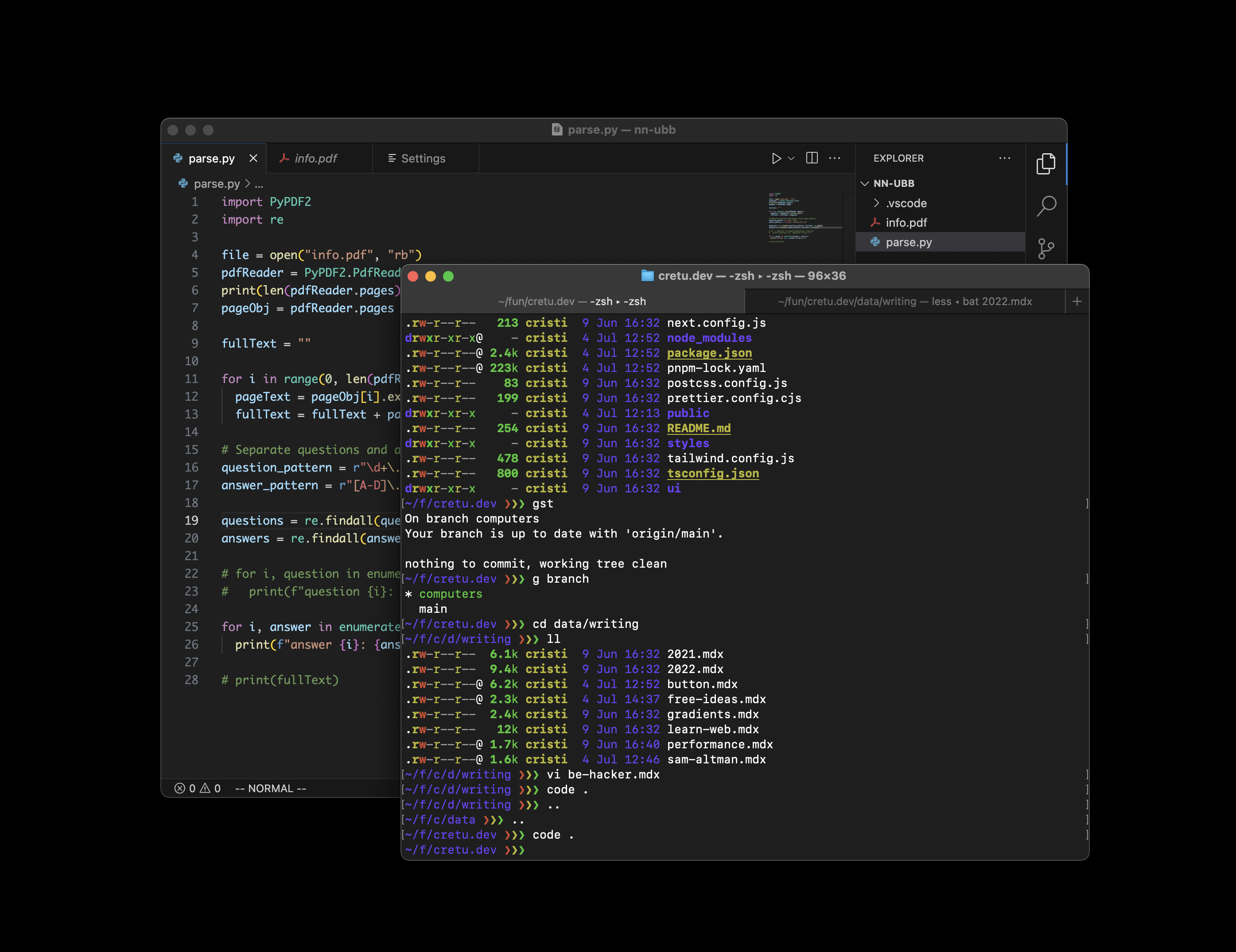Run Python file play button
The image size is (1236, 952).
pyautogui.click(x=776, y=159)
